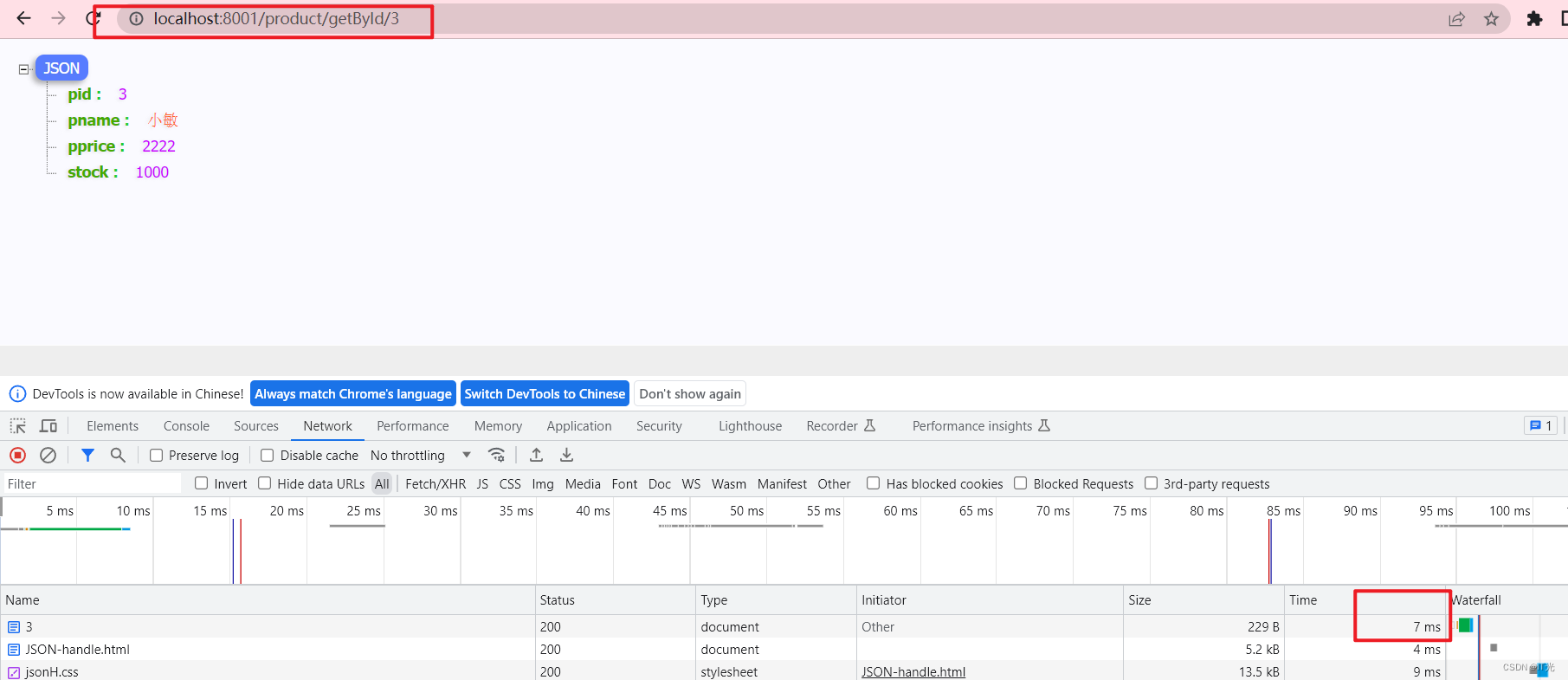Viewport: 1568px width, 680px height.
Task: Open JSON-handle.html initiator link
Action: click(913, 672)
